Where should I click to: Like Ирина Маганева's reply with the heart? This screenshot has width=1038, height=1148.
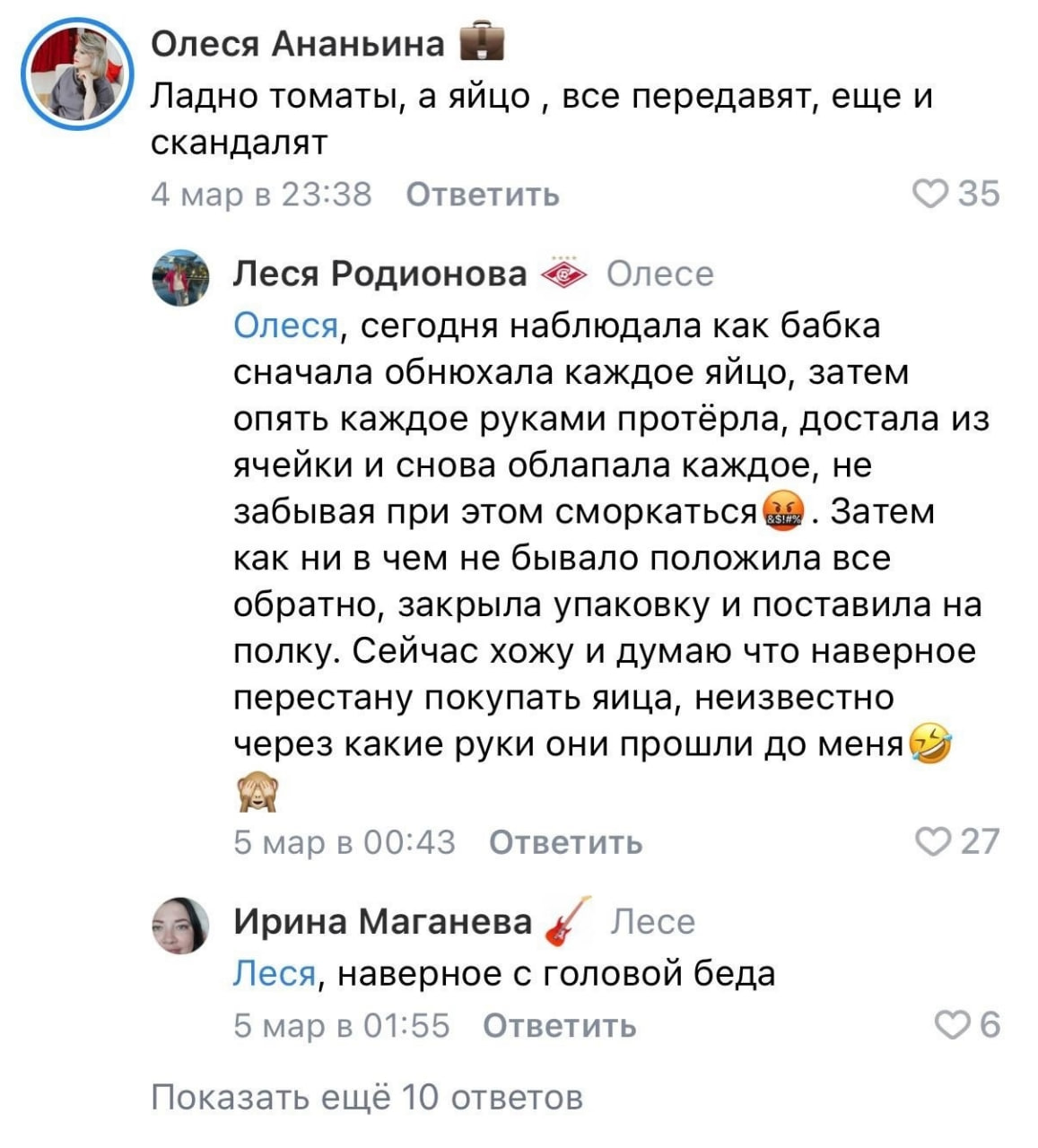point(953,1024)
